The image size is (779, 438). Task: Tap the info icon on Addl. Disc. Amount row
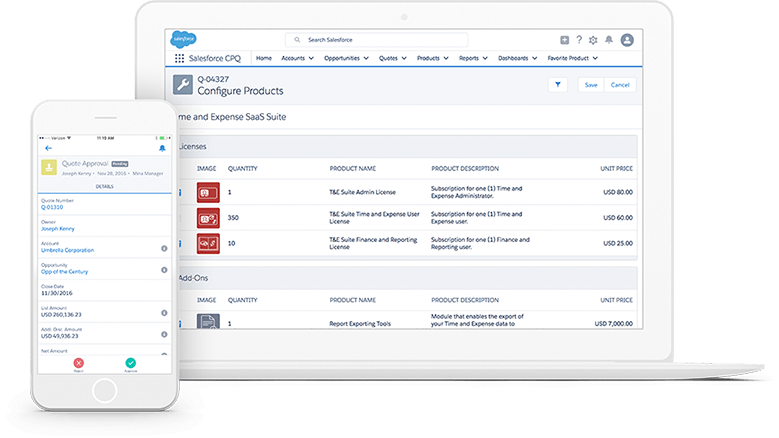click(164, 335)
